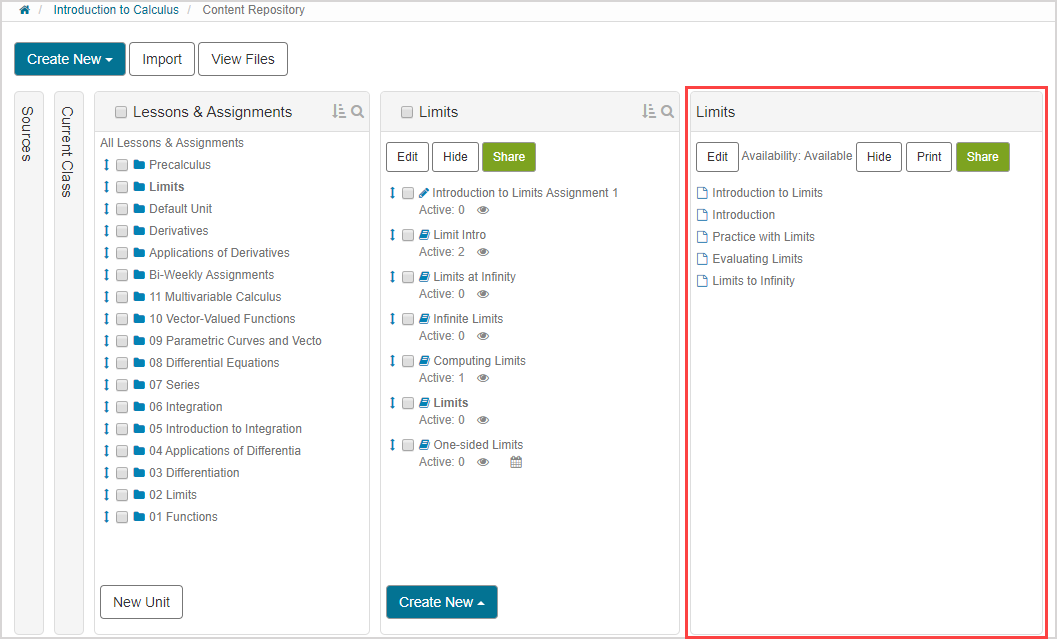Open the 07 Series unit folder
1057x639 pixels.
[174, 385]
